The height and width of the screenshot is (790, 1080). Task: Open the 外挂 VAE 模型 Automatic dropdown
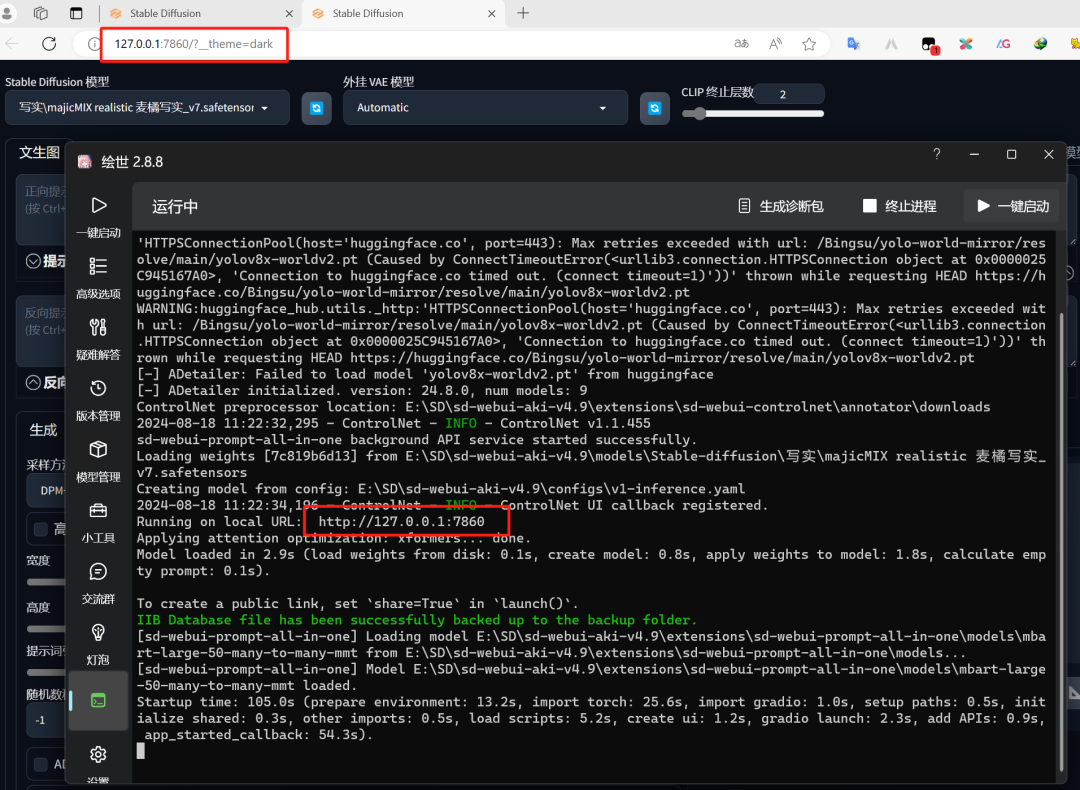tap(485, 107)
